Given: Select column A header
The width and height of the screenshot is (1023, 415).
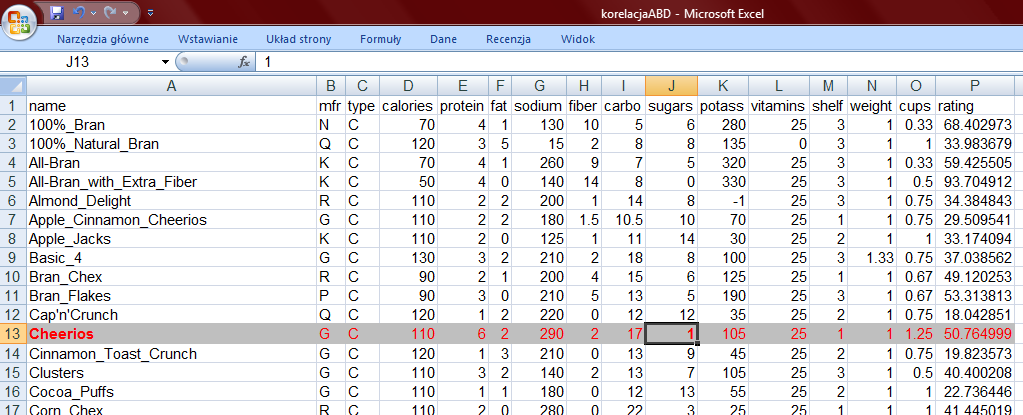Looking at the screenshot, I should tap(172, 86).
